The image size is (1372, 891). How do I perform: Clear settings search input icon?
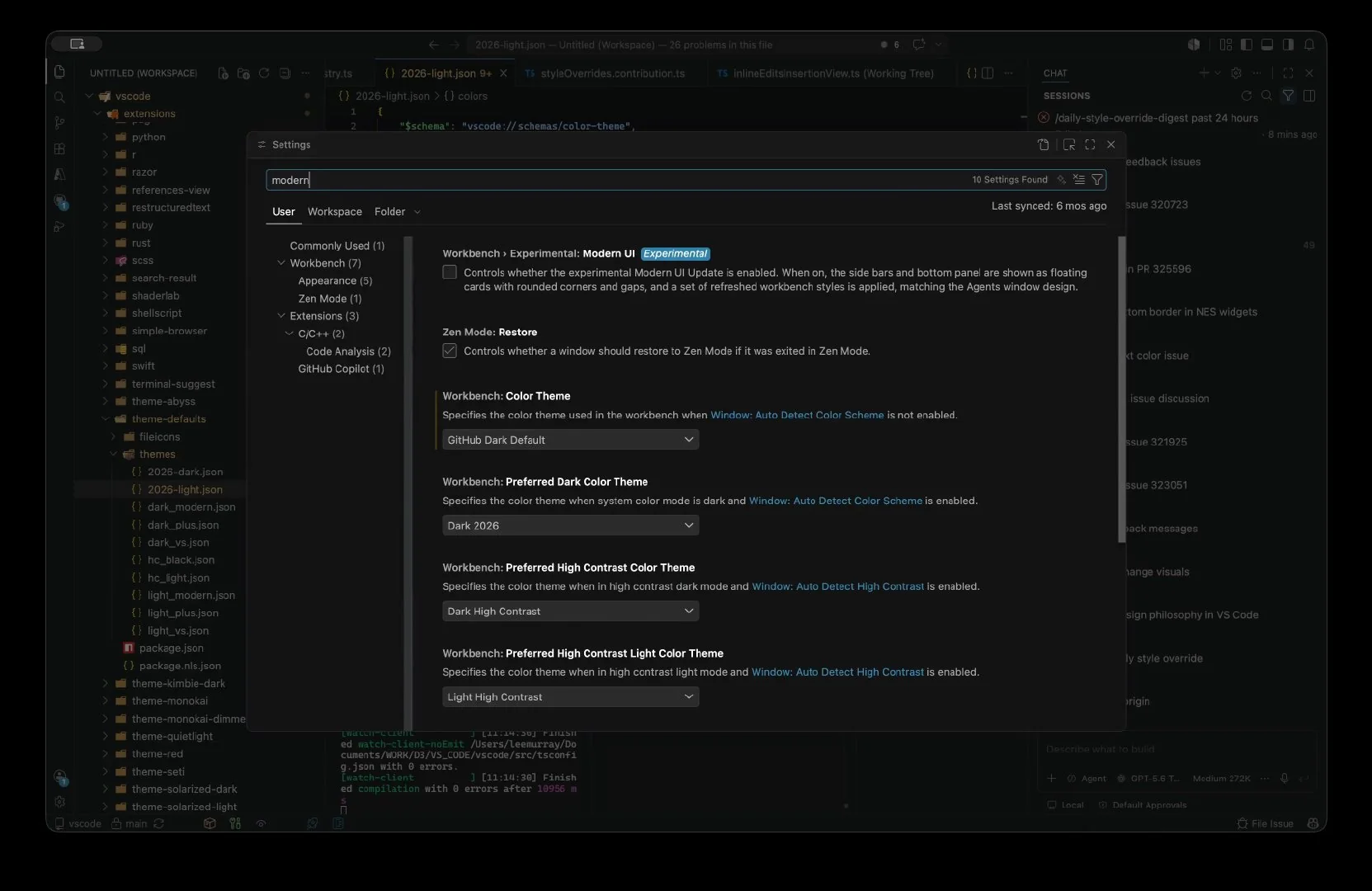coord(1078,179)
